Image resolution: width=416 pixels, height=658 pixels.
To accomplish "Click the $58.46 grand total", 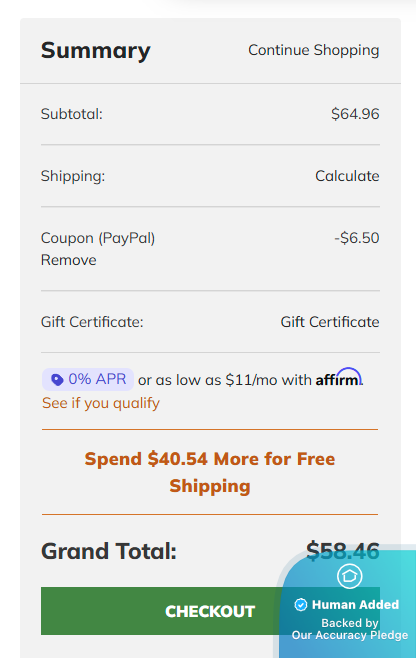I will (343, 551).
